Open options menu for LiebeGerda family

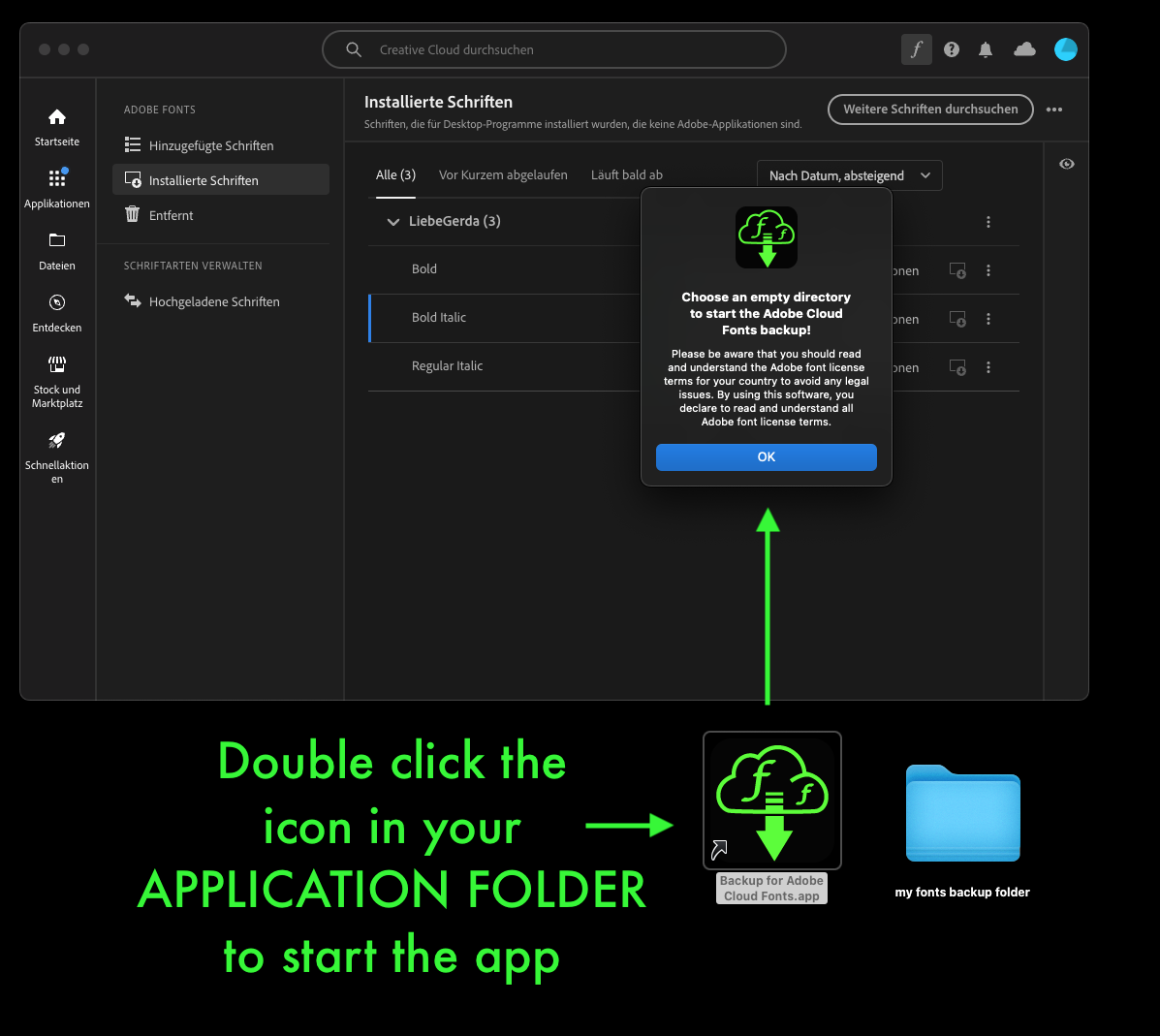pos(988,222)
